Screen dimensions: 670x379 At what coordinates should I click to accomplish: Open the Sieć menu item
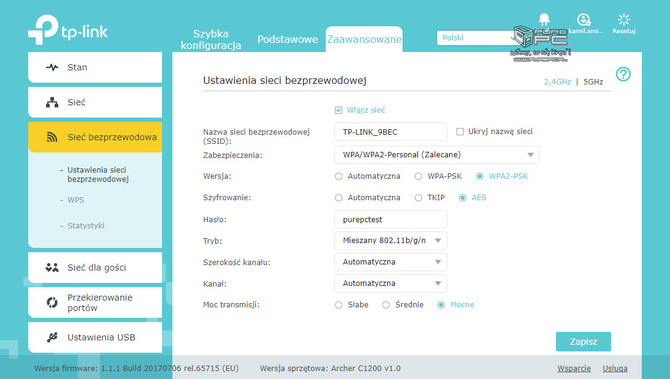click(95, 102)
